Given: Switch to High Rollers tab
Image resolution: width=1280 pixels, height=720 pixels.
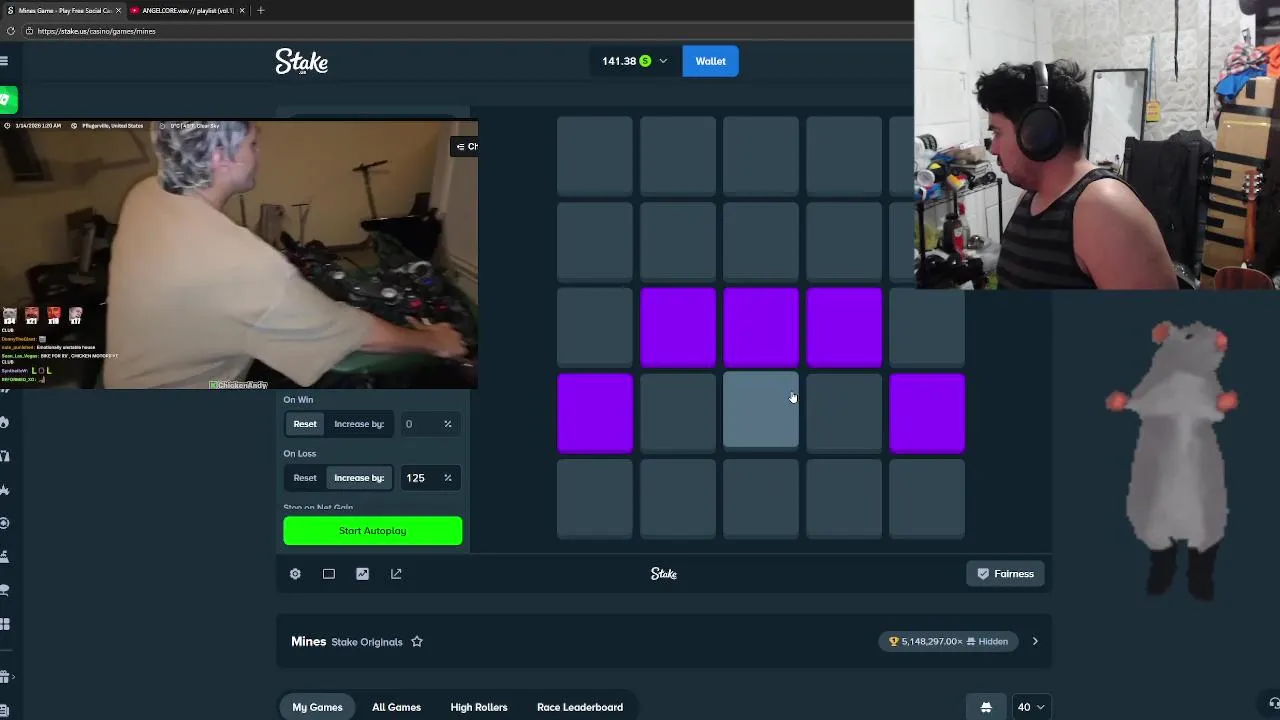Looking at the screenshot, I should pos(479,707).
